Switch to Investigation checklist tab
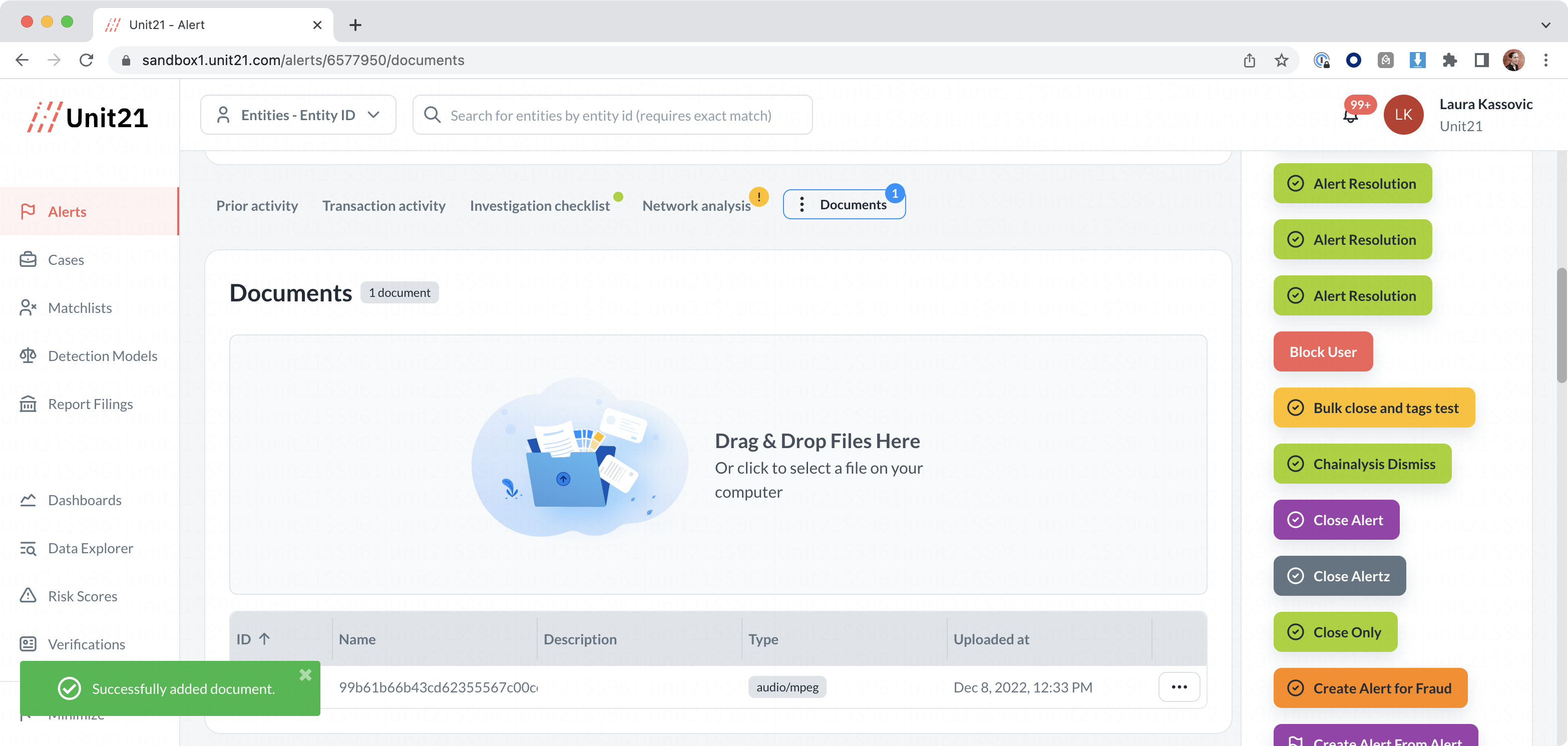The image size is (1568, 746). pos(539,206)
